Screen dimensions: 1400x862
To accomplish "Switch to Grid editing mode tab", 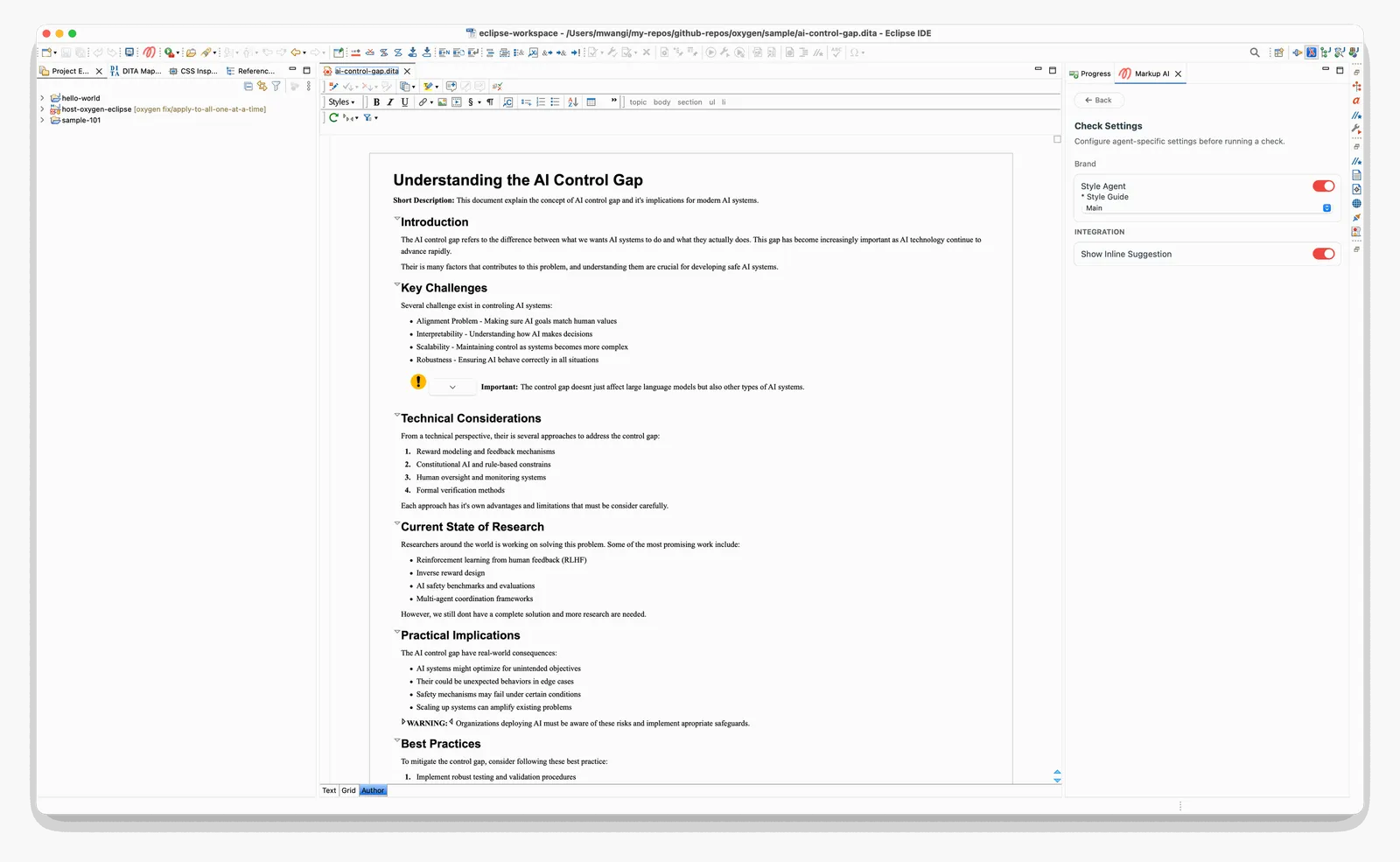I will point(348,790).
